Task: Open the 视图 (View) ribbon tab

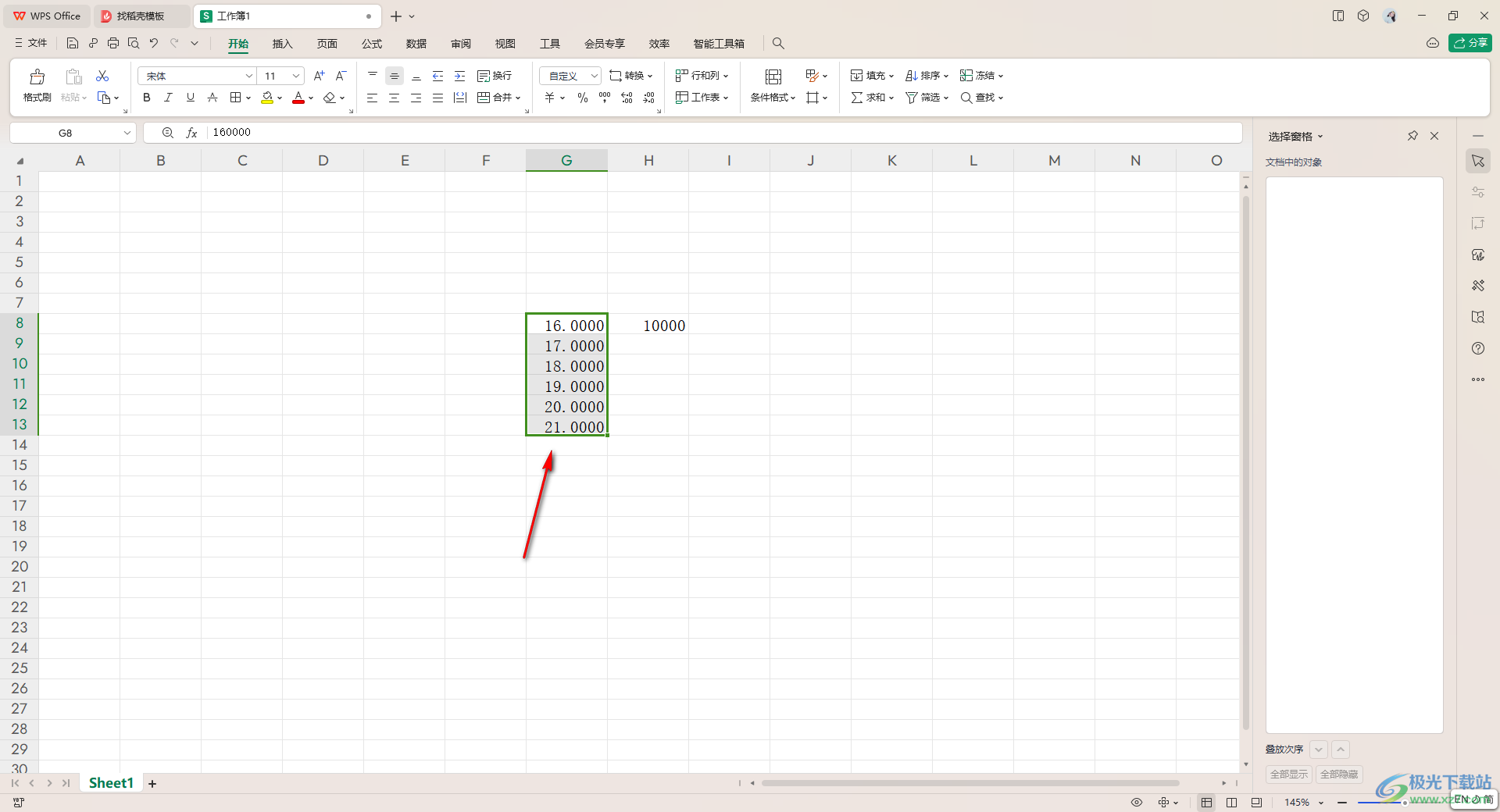Action: click(x=505, y=44)
